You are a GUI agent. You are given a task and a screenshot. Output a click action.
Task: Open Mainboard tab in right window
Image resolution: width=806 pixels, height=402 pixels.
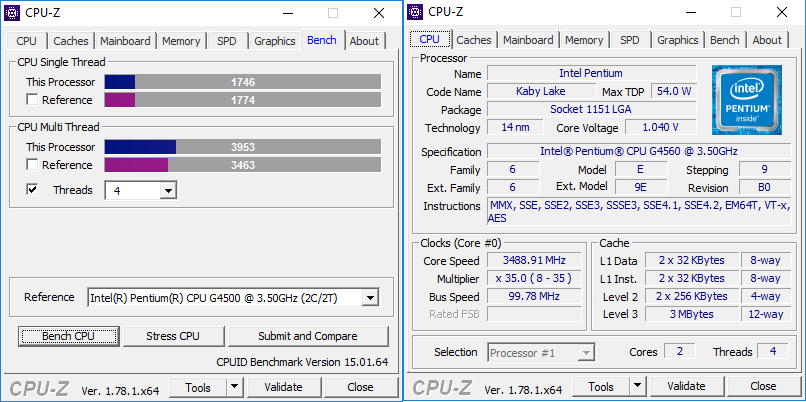pyautogui.click(x=528, y=40)
